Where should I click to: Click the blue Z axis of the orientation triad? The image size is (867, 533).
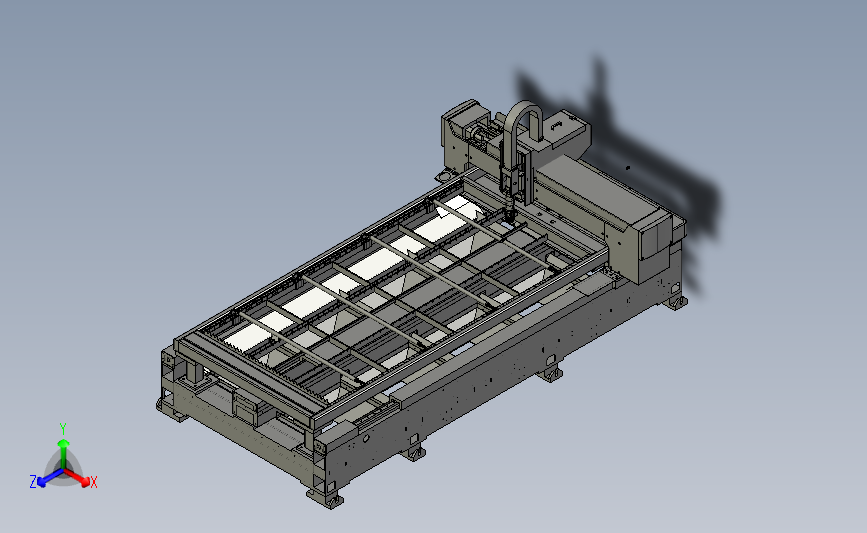tap(51, 478)
